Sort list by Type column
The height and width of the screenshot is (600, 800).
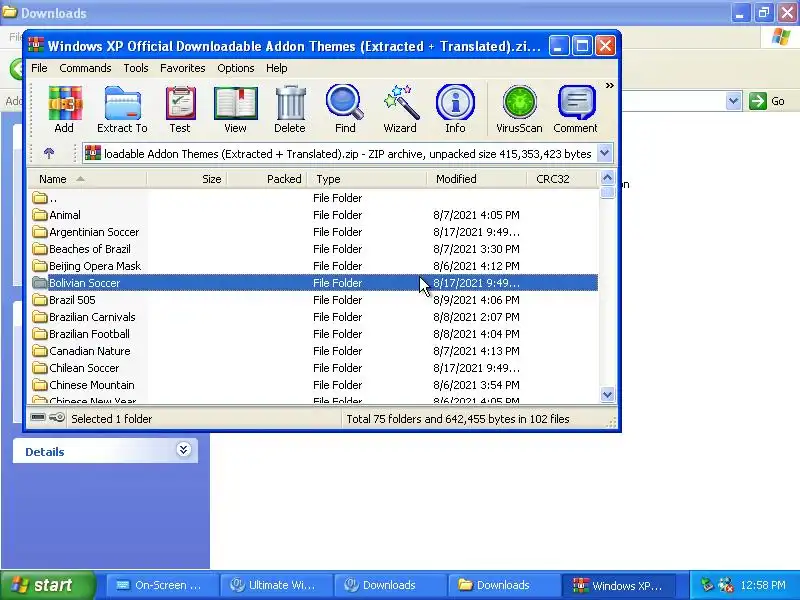click(x=367, y=179)
